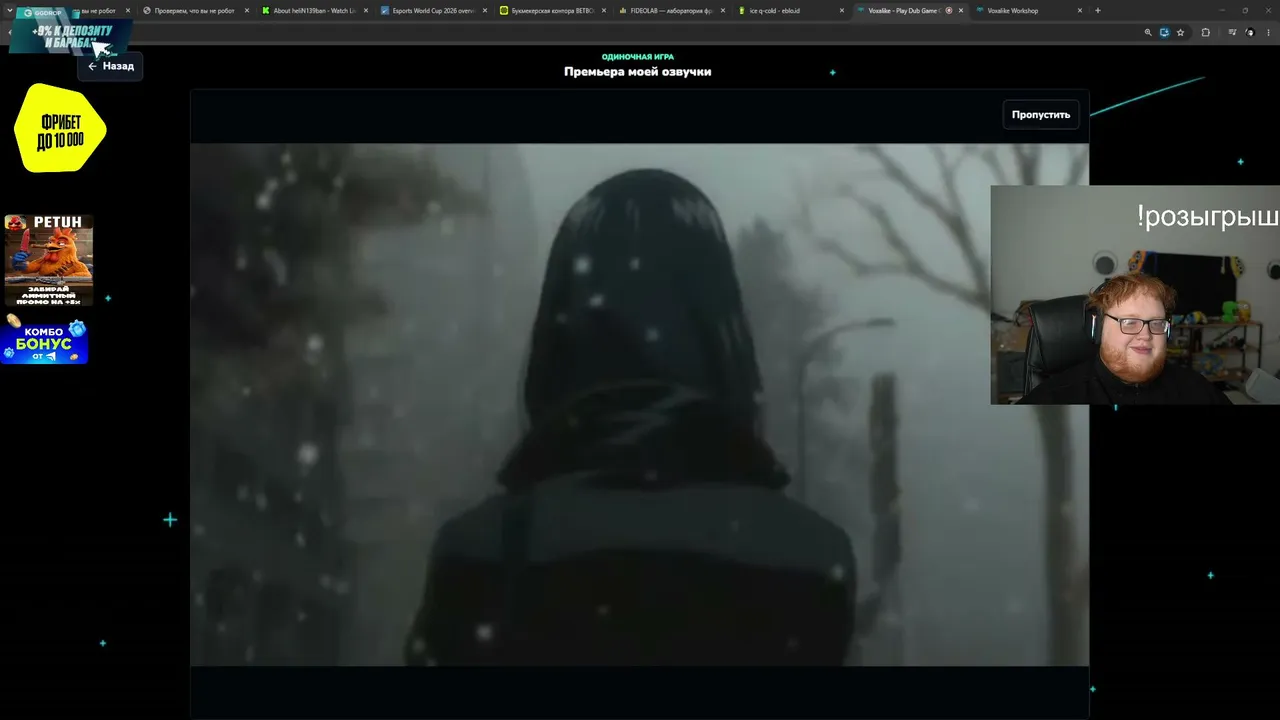Open the browser profile avatar
The width and height of the screenshot is (1280, 720).
coord(1249,32)
